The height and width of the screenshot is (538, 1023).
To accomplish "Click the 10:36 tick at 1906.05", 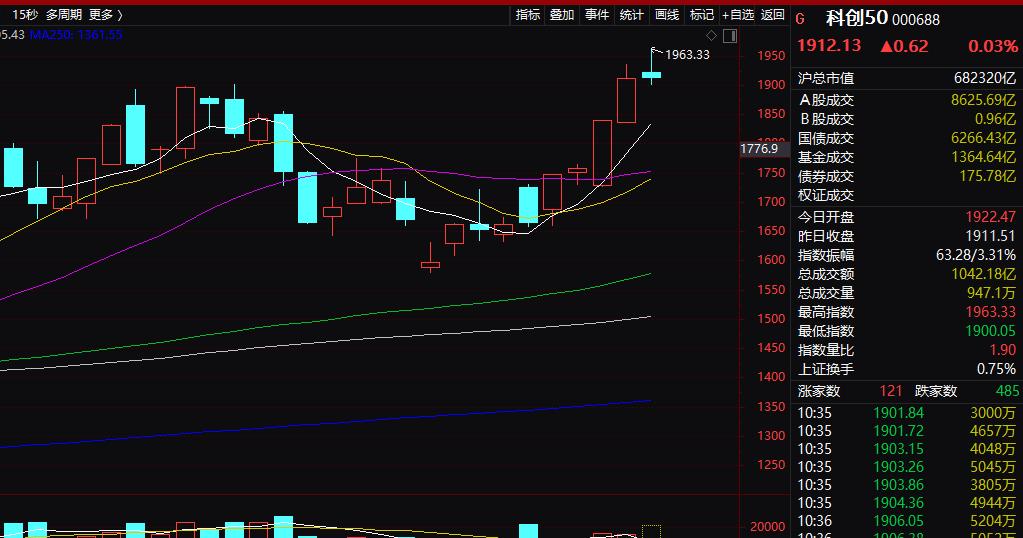I will tap(907, 520).
